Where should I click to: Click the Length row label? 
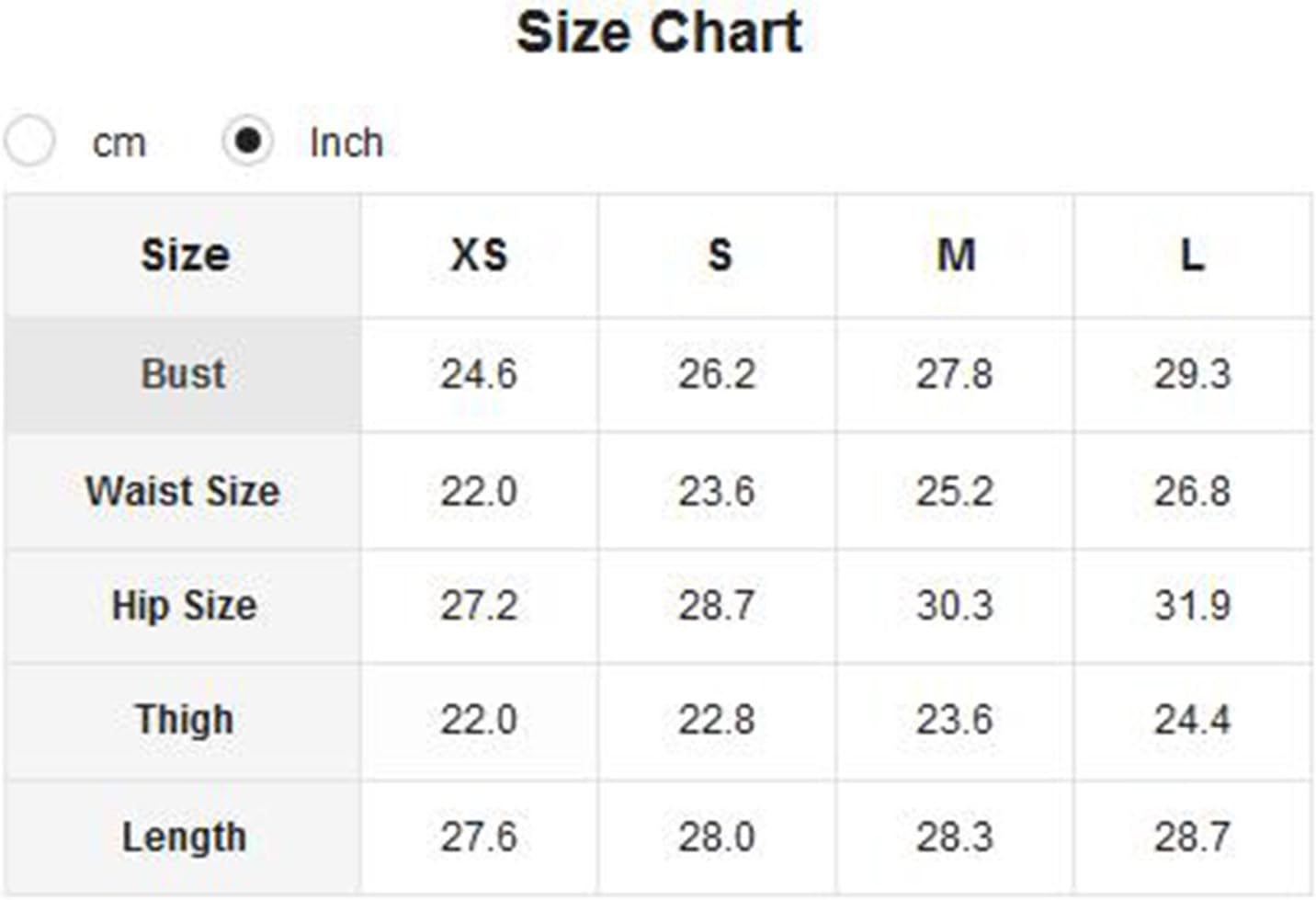tap(184, 837)
